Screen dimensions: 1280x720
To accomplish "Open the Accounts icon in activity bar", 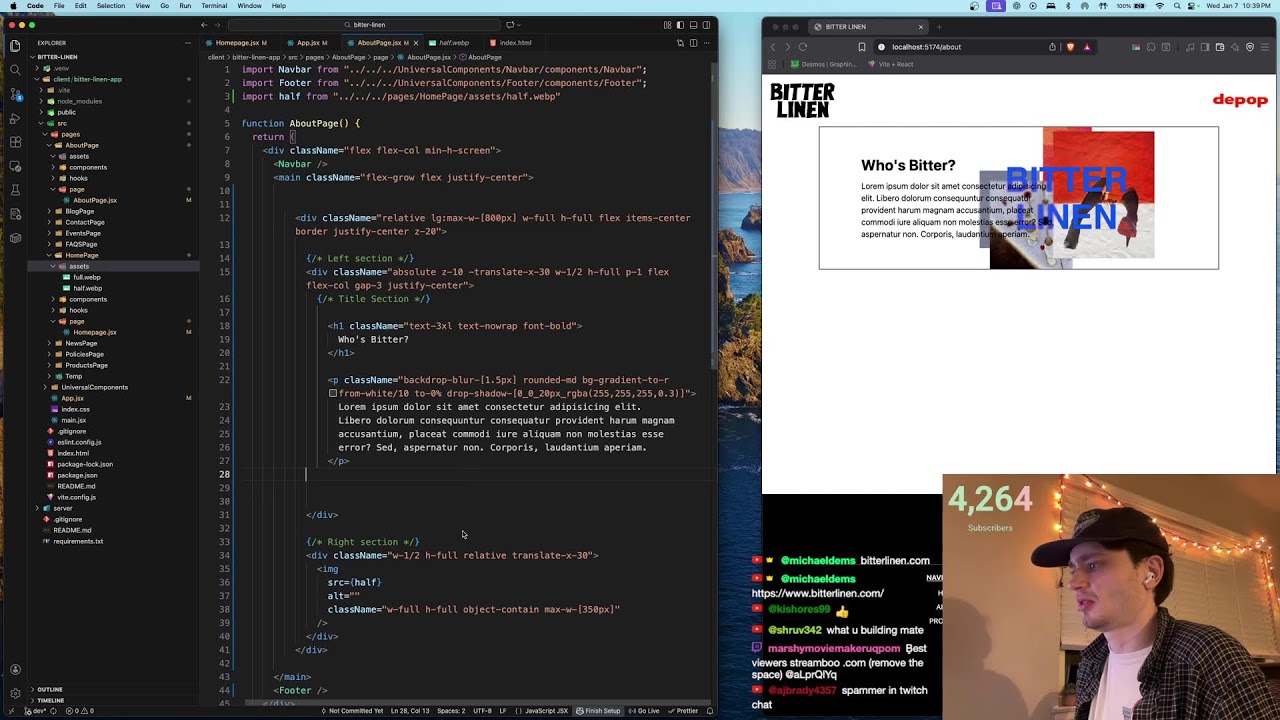I will (15, 670).
